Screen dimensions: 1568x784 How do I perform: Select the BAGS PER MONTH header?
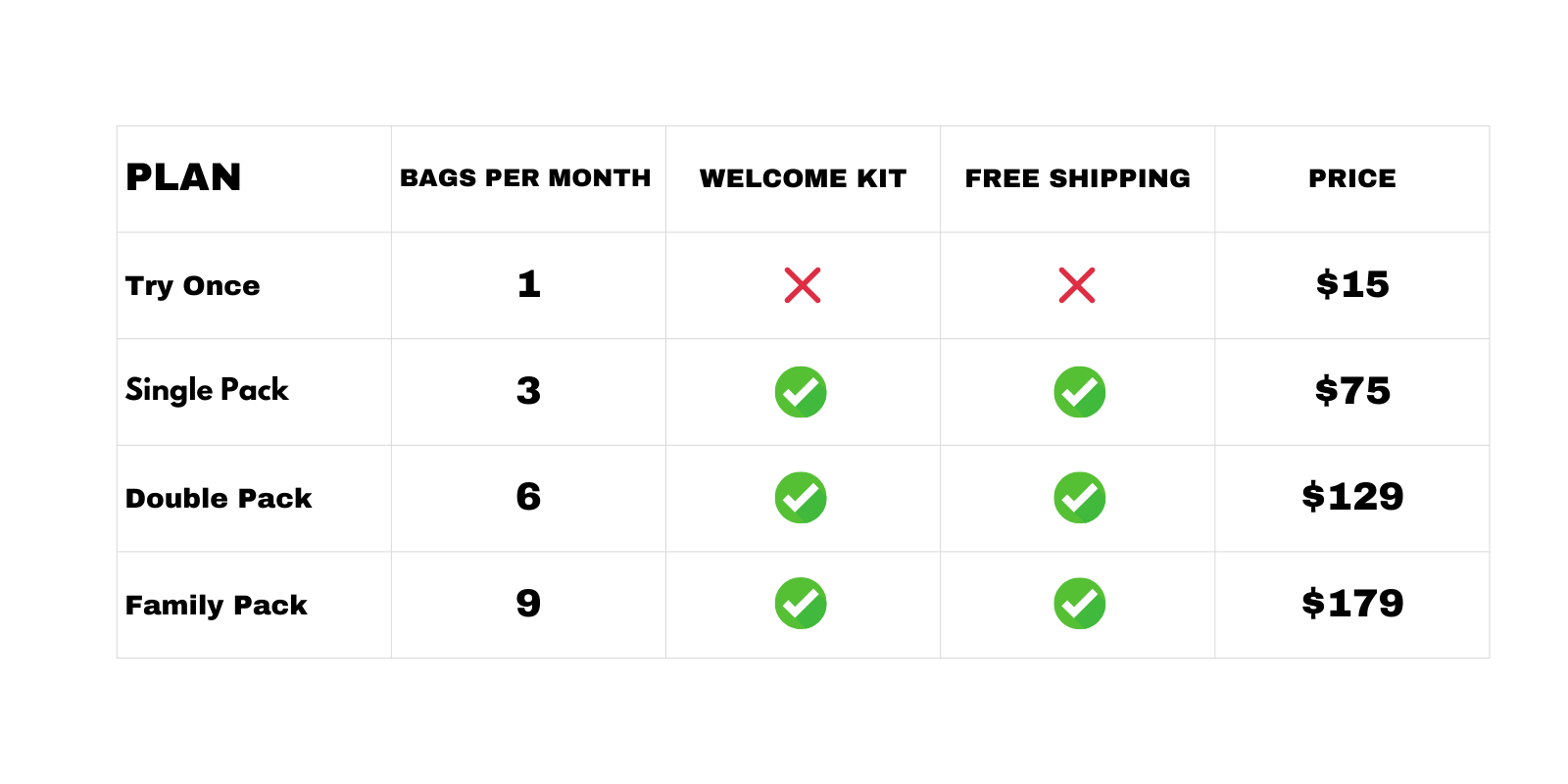pyautogui.click(x=525, y=178)
